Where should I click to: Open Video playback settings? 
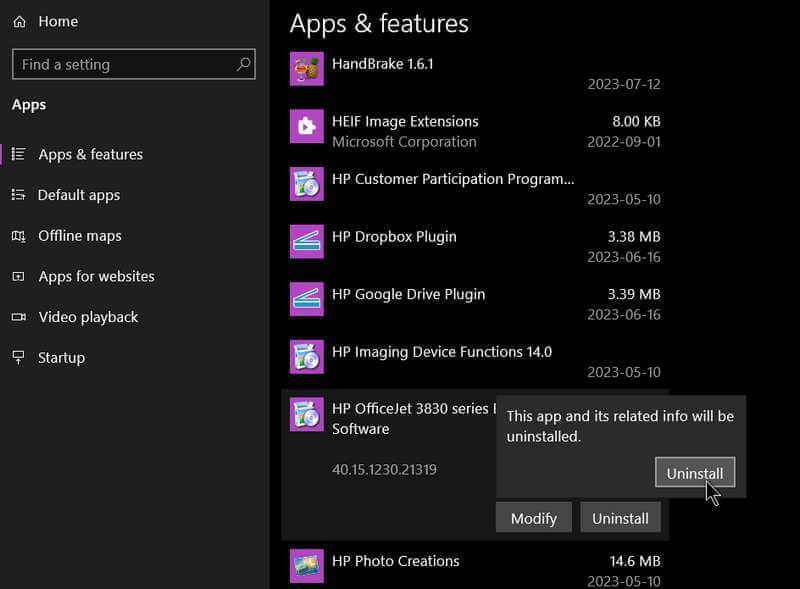point(88,317)
